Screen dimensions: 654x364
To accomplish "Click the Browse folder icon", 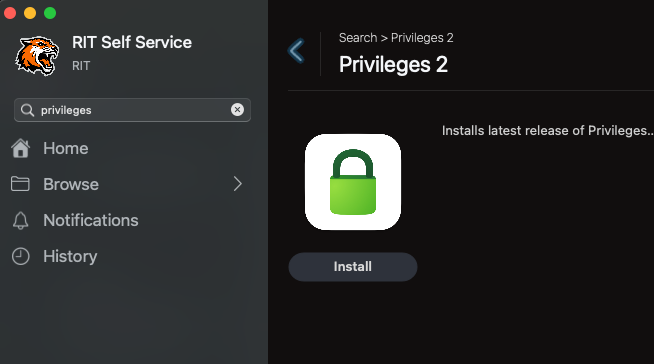I will click(20, 184).
